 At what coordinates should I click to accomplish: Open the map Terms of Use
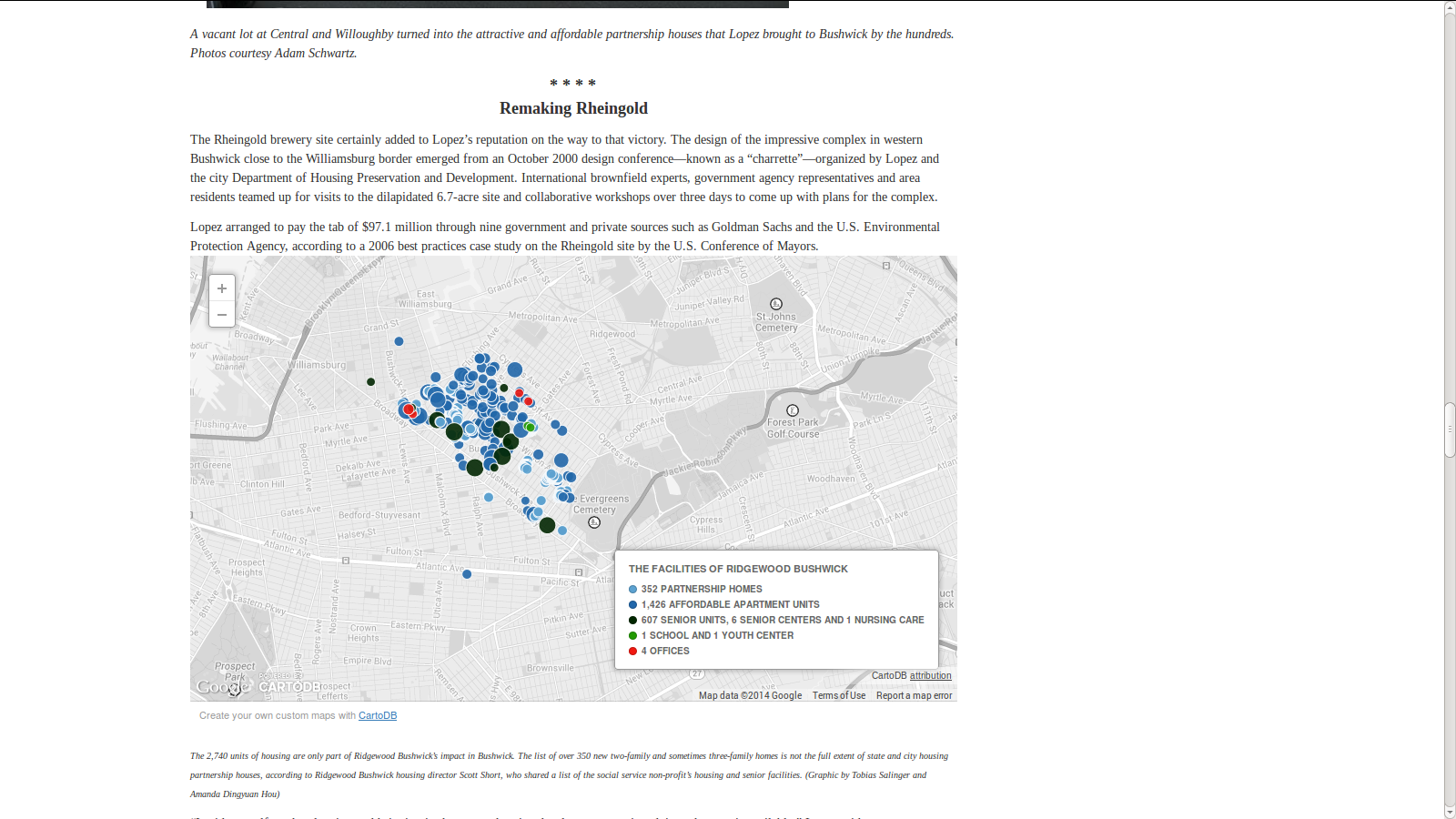pos(838,696)
